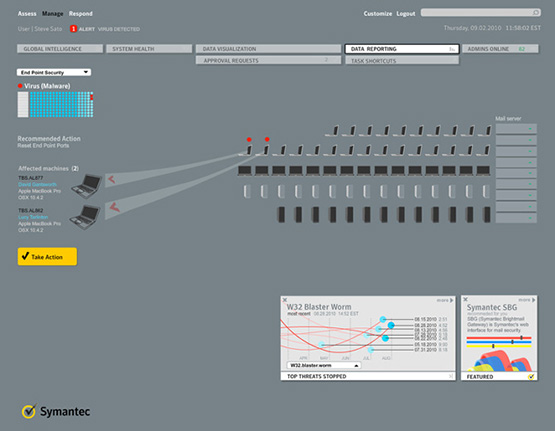Select the bottommost mail server unit

coord(516,218)
